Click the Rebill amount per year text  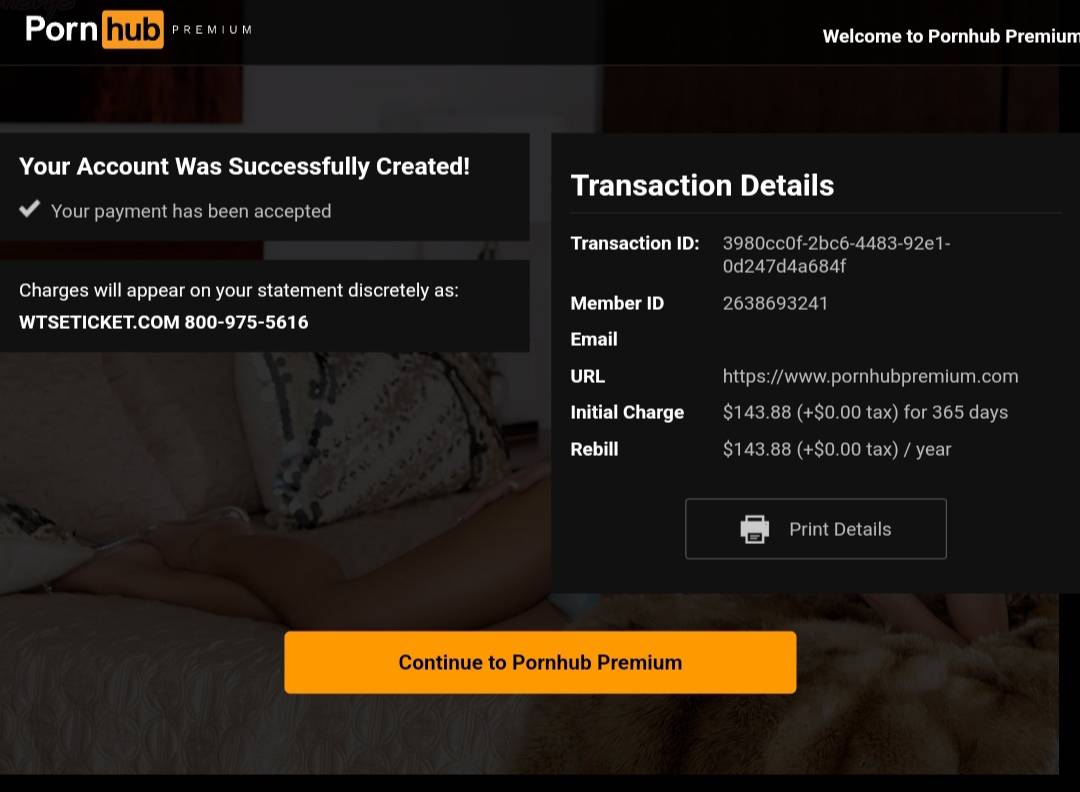point(837,449)
